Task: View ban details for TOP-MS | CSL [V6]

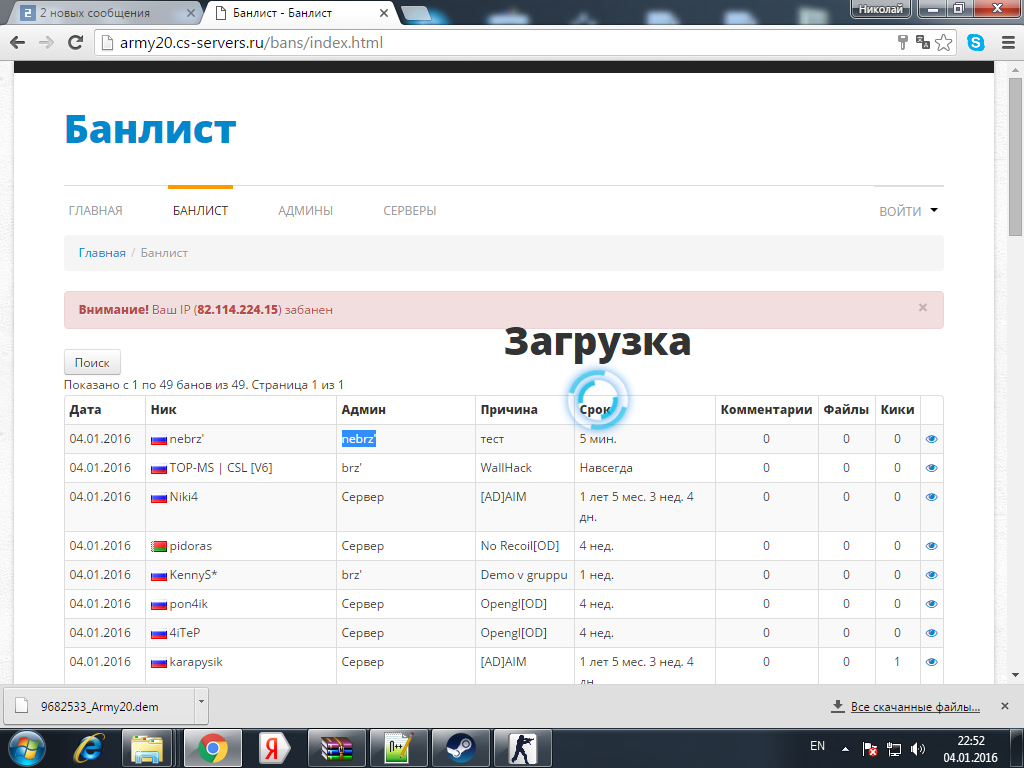Action: click(x=931, y=468)
